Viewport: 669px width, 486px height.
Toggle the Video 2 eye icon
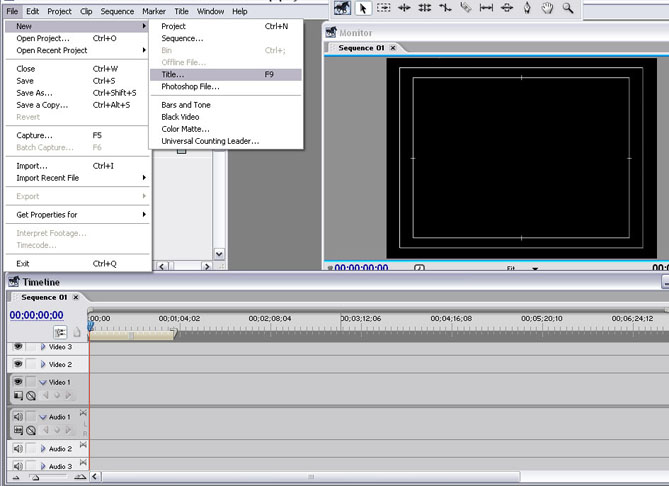click(x=18, y=364)
